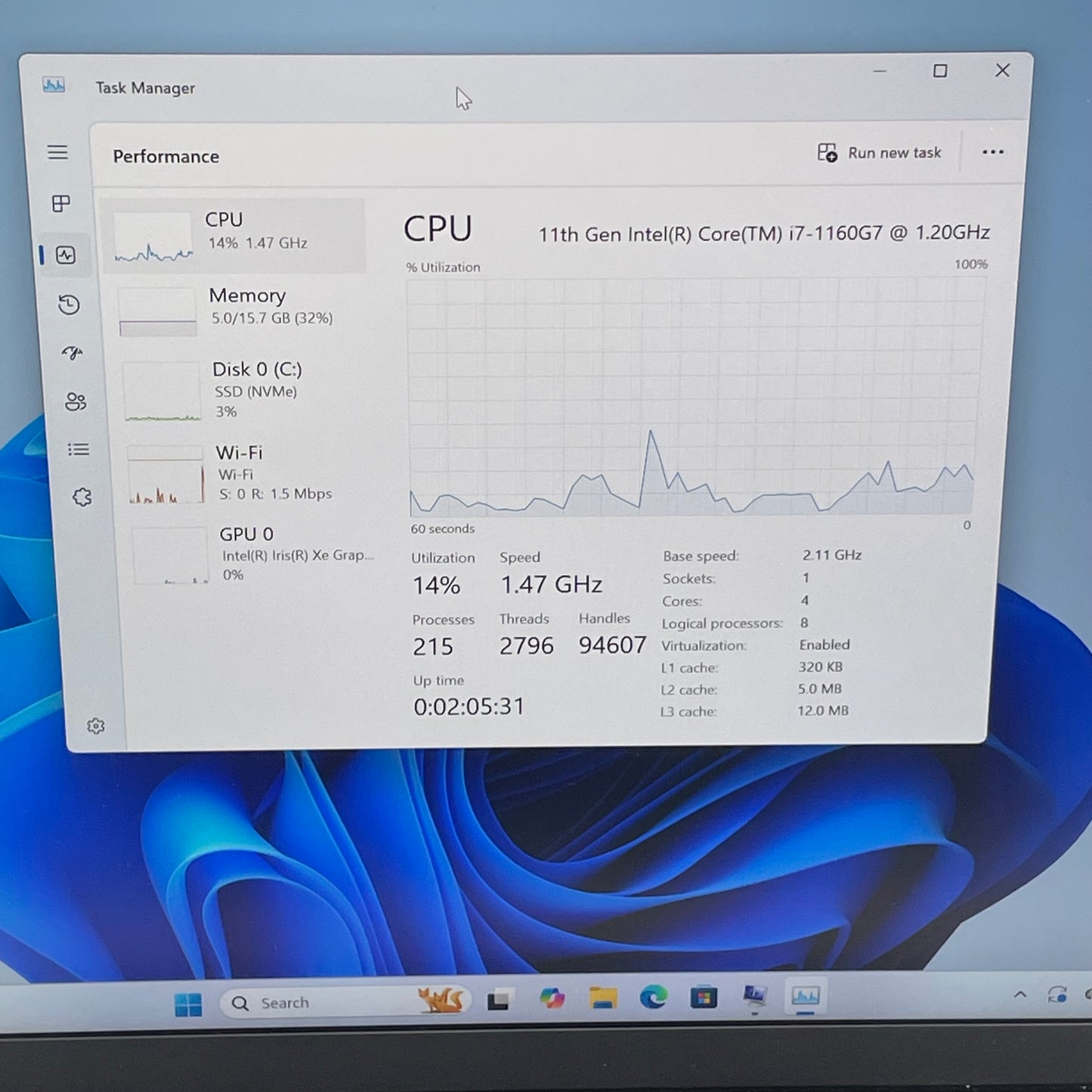Switch to the GPU 0 panel

pyautogui.click(x=234, y=553)
